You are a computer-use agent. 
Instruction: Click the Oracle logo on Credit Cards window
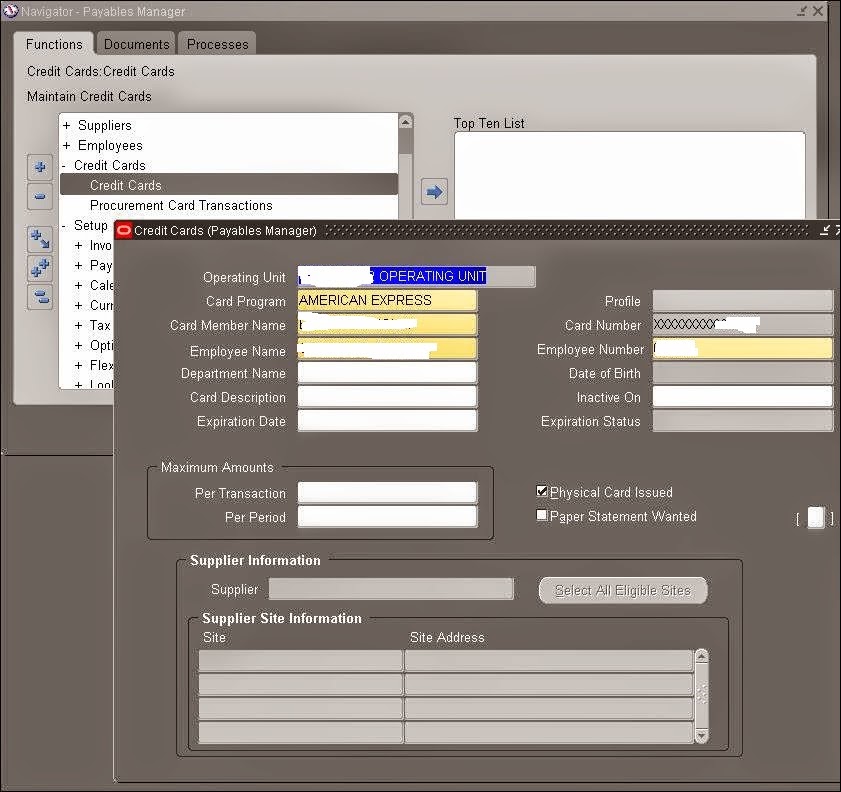pyautogui.click(x=123, y=229)
